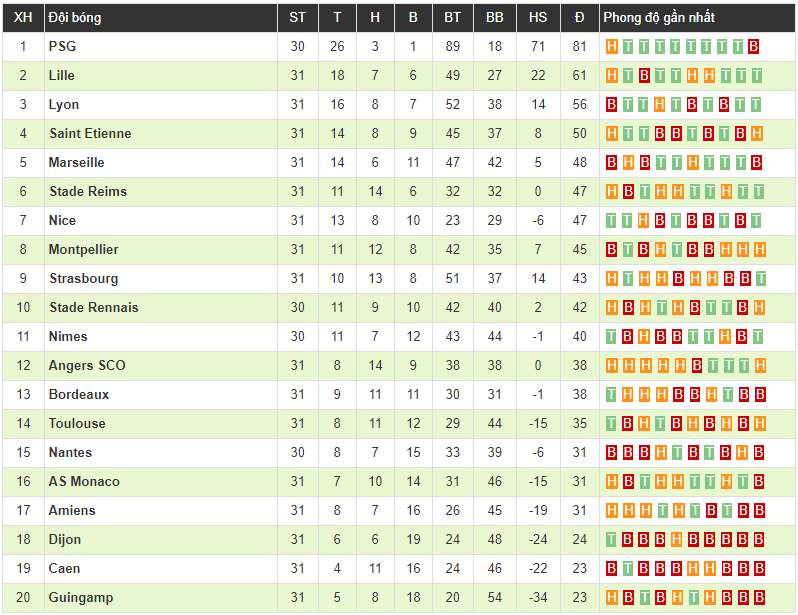Click the 'HS' column header
Screen dimensions: 798x615
[538, 17]
